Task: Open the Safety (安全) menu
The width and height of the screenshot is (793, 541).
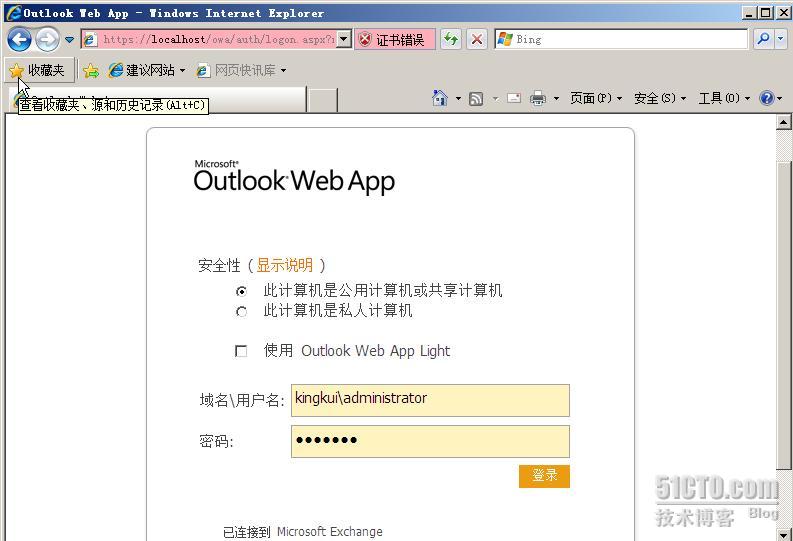Action: [660, 98]
